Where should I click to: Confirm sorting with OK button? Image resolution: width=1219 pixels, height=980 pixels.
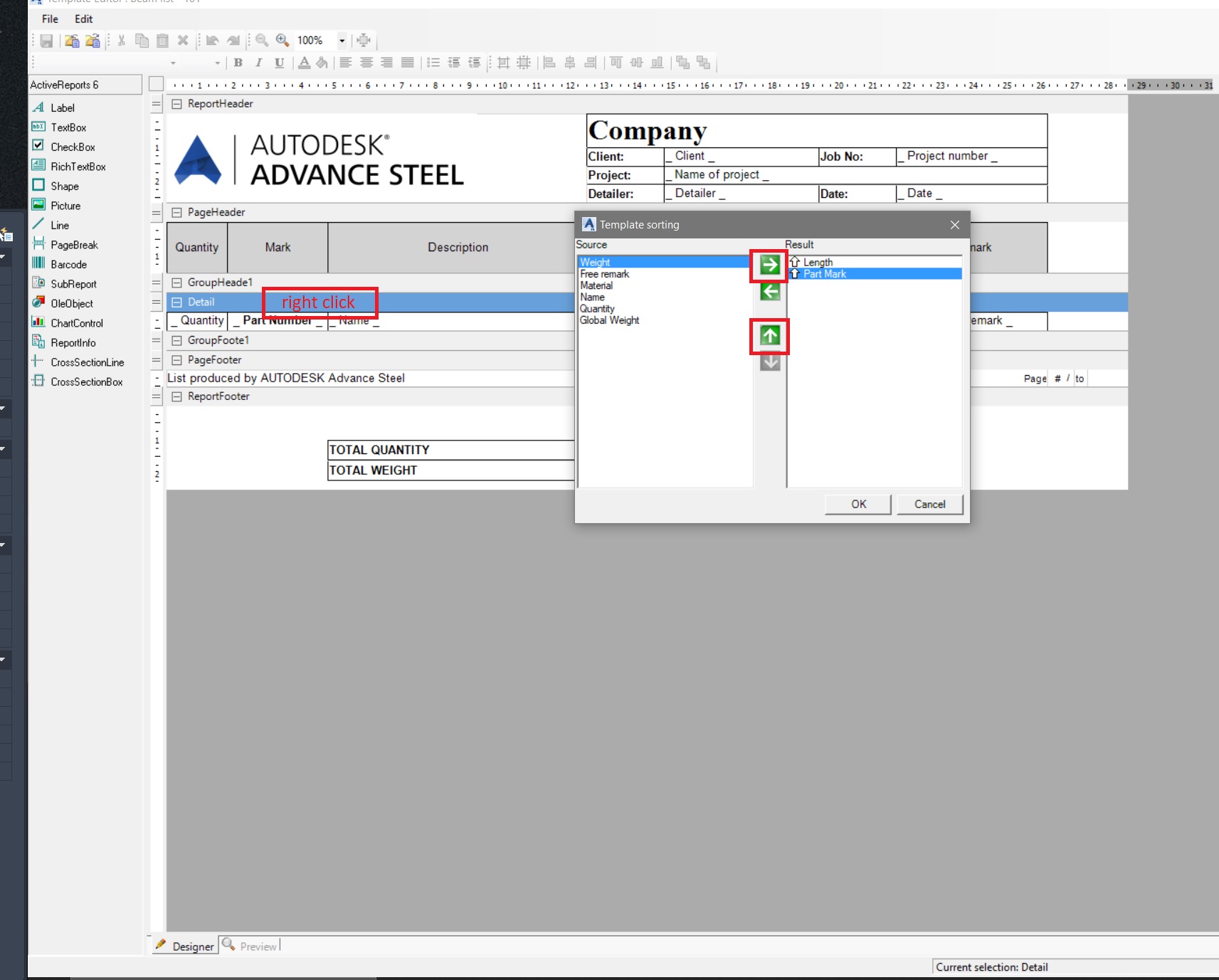pyautogui.click(x=858, y=504)
